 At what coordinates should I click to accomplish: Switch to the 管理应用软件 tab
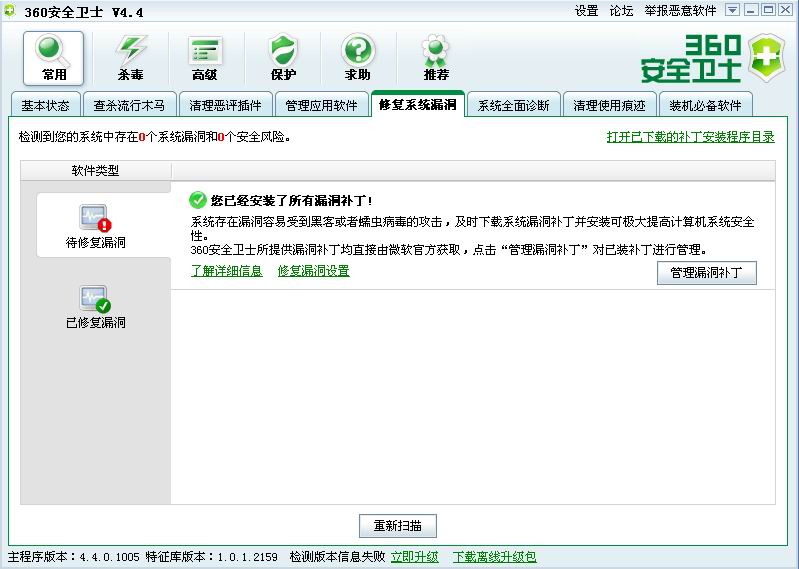321,105
